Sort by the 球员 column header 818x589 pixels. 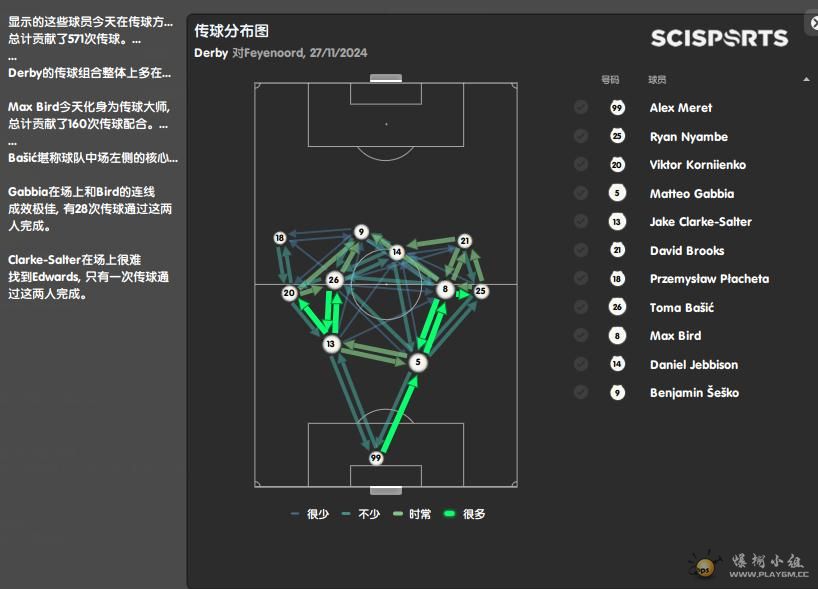657,80
